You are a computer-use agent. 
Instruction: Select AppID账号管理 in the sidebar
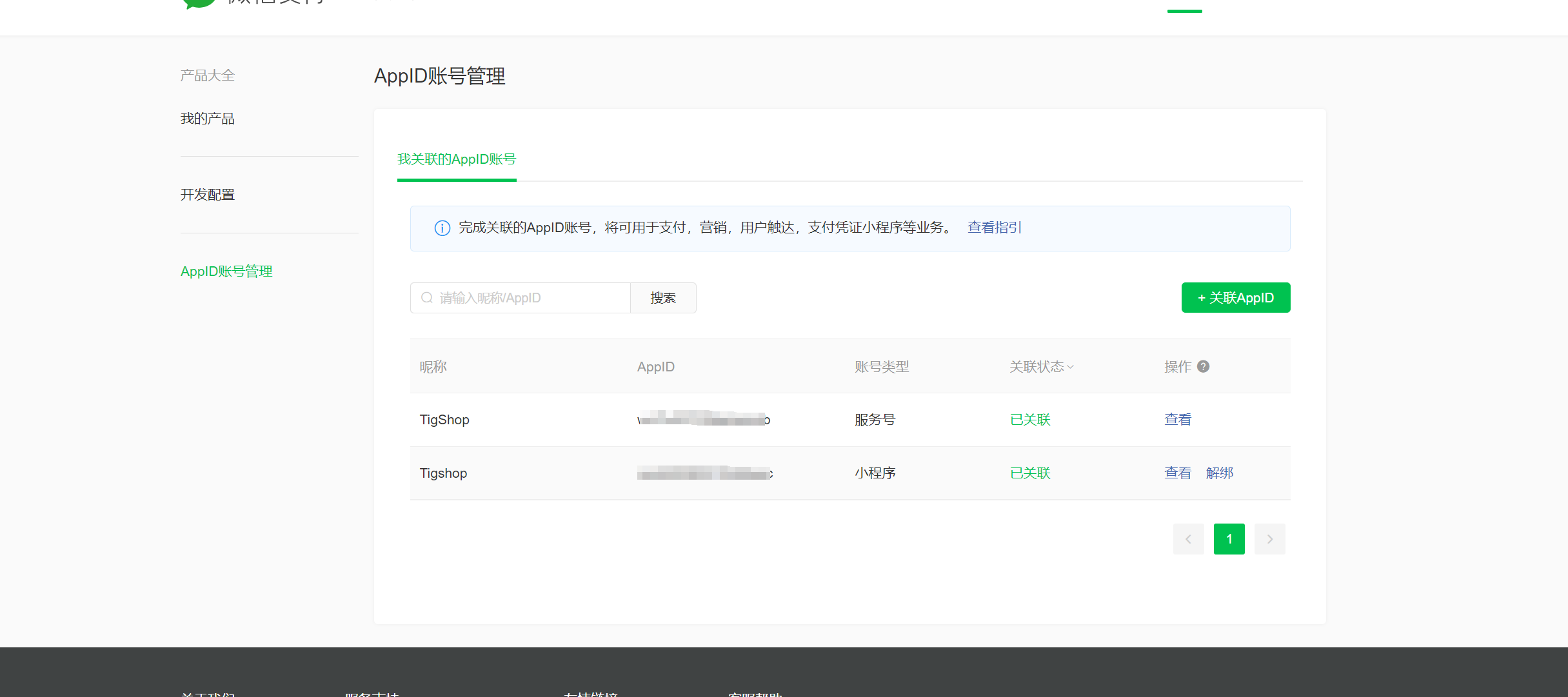point(226,271)
